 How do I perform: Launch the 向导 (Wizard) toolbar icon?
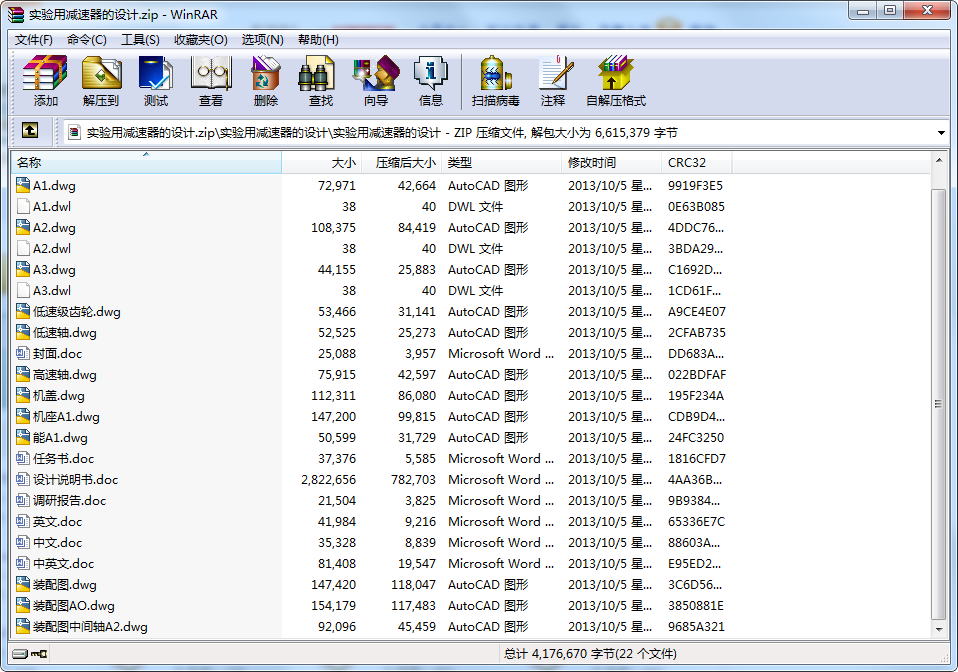tap(376, 80)
